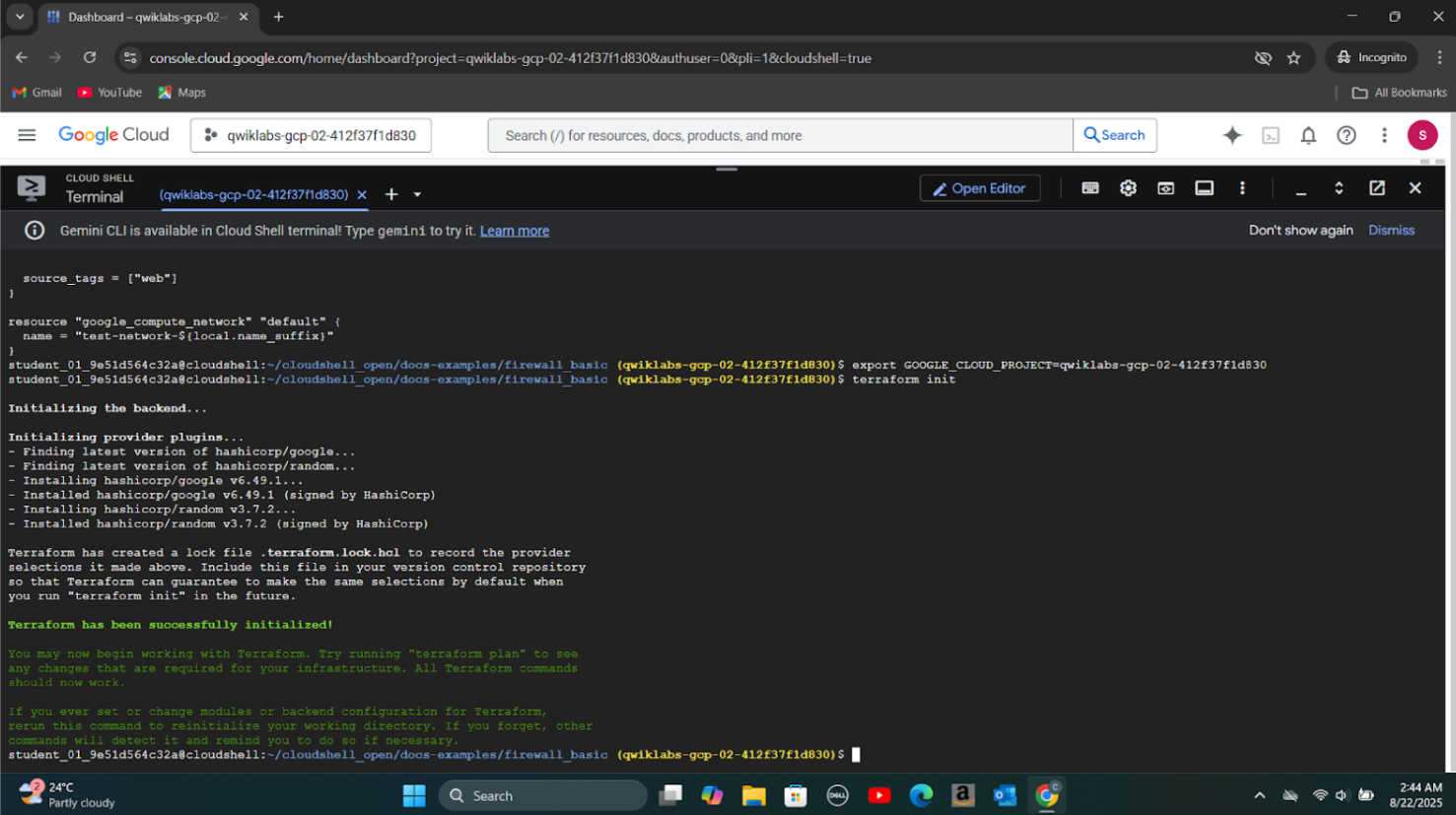Click the notifications bell icon

point(1308,136)
